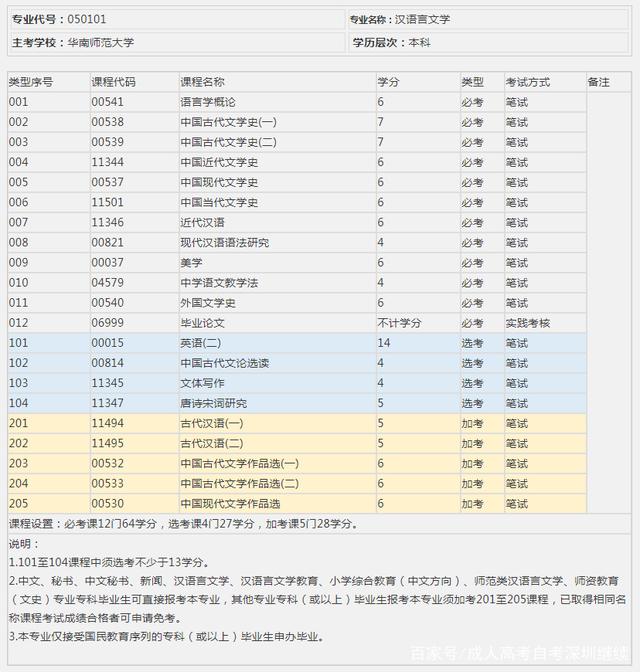Select course name 现代汉语语法研究
The image size is (640, 672).
coord(225,243)
